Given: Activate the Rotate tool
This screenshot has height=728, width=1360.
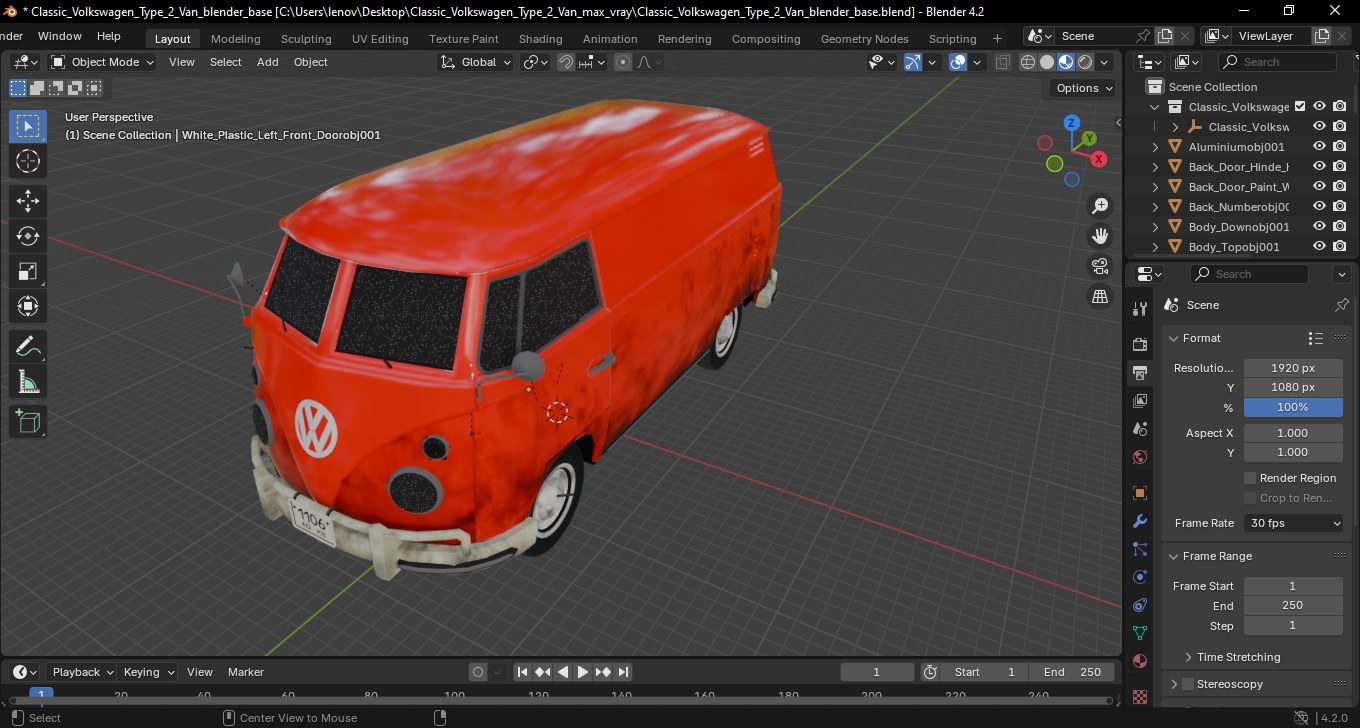Looking at the screenshot, I should point(28,236).
